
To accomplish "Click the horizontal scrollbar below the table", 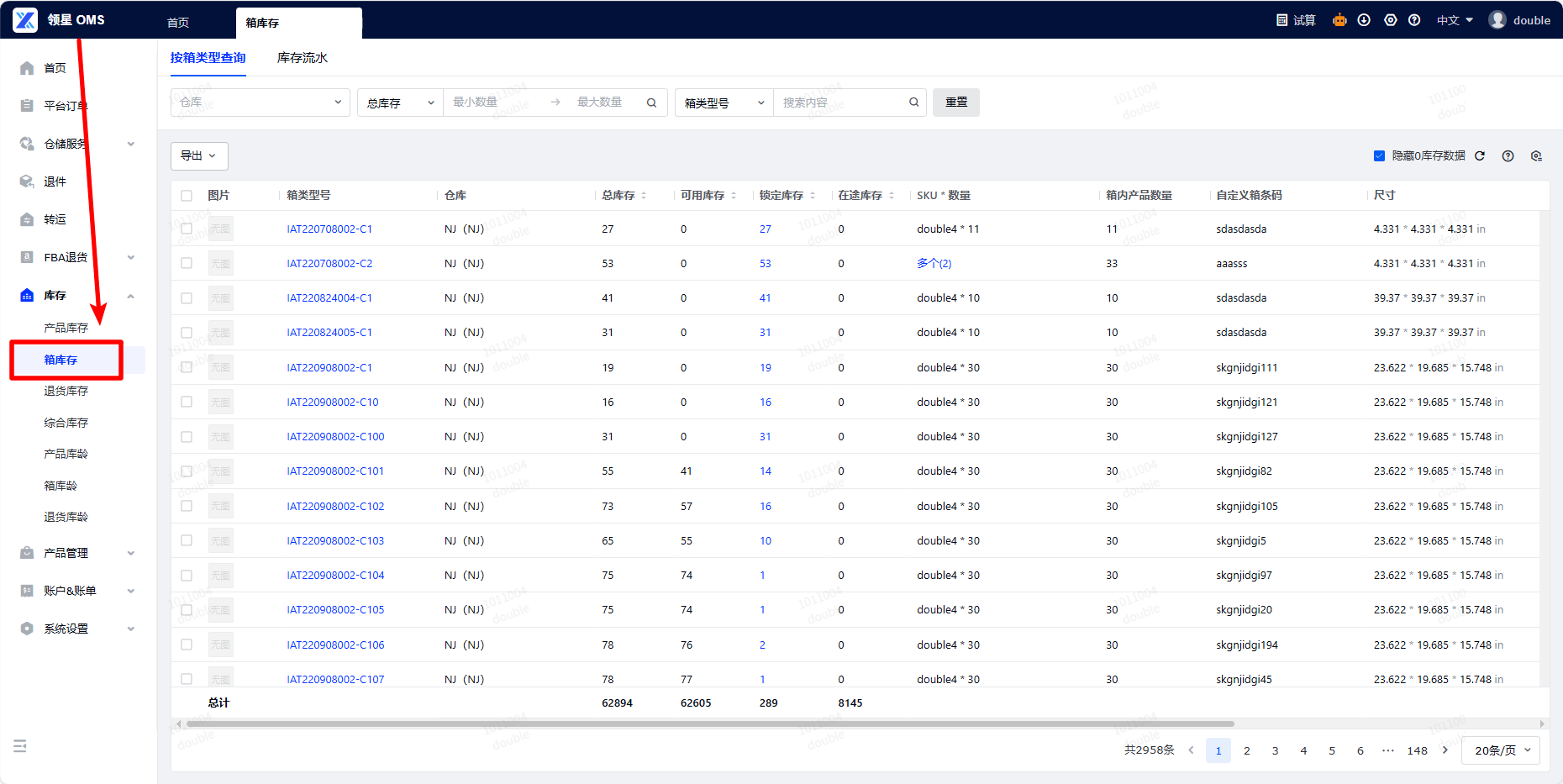I will (710, 723).
